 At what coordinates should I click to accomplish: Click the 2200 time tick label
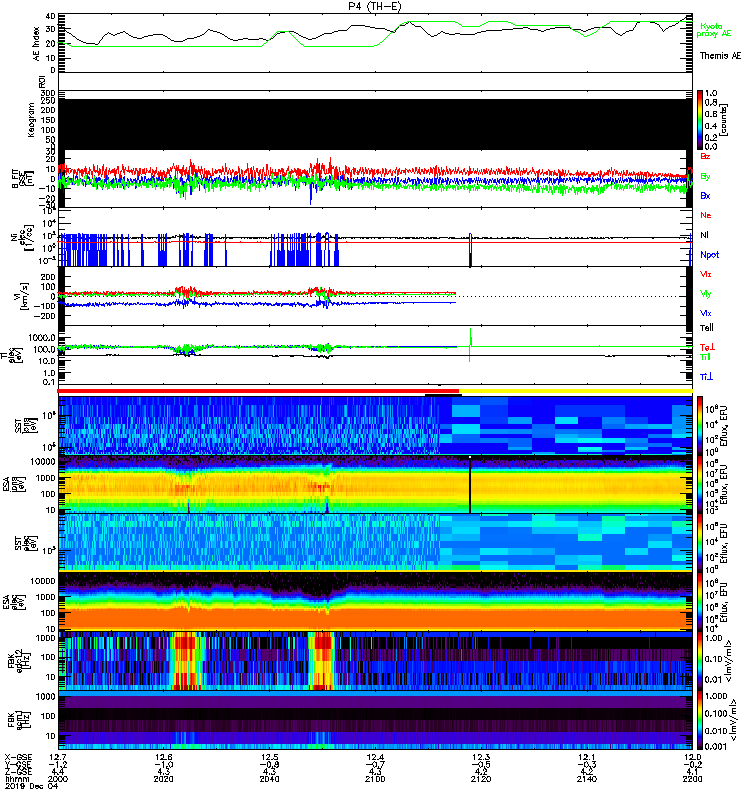coord(692,779)
